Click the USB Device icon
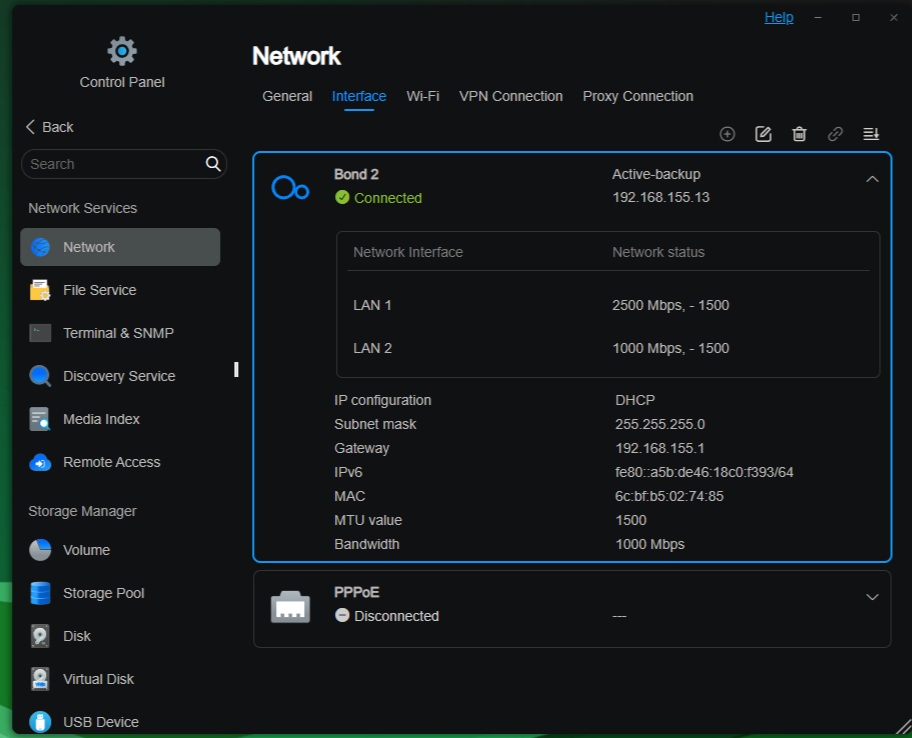 point(40,722)
